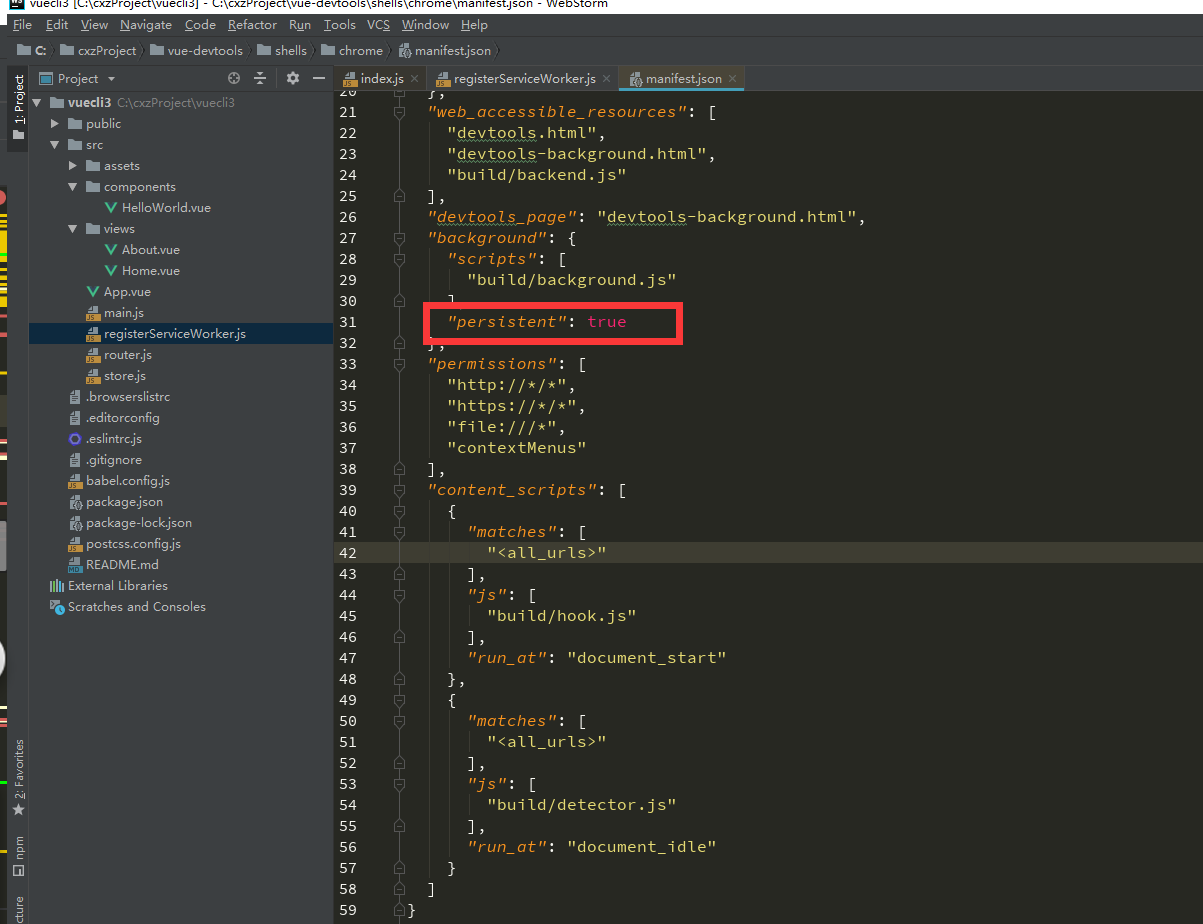The image size is (1203, 924).
Task: Expand the assets folder arrow
Action: pyautogui.click(x=73, y=166)
